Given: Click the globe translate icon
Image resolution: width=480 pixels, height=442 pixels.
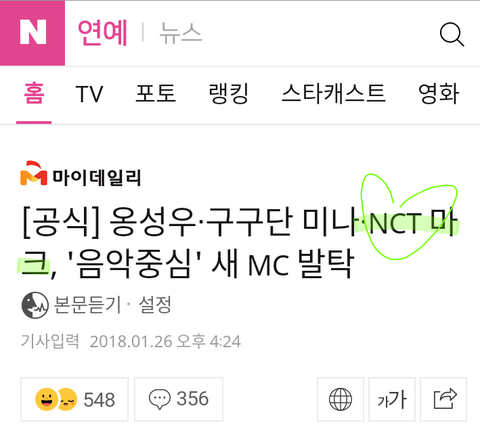Looking at the screenshot, I should click(340, 399).
